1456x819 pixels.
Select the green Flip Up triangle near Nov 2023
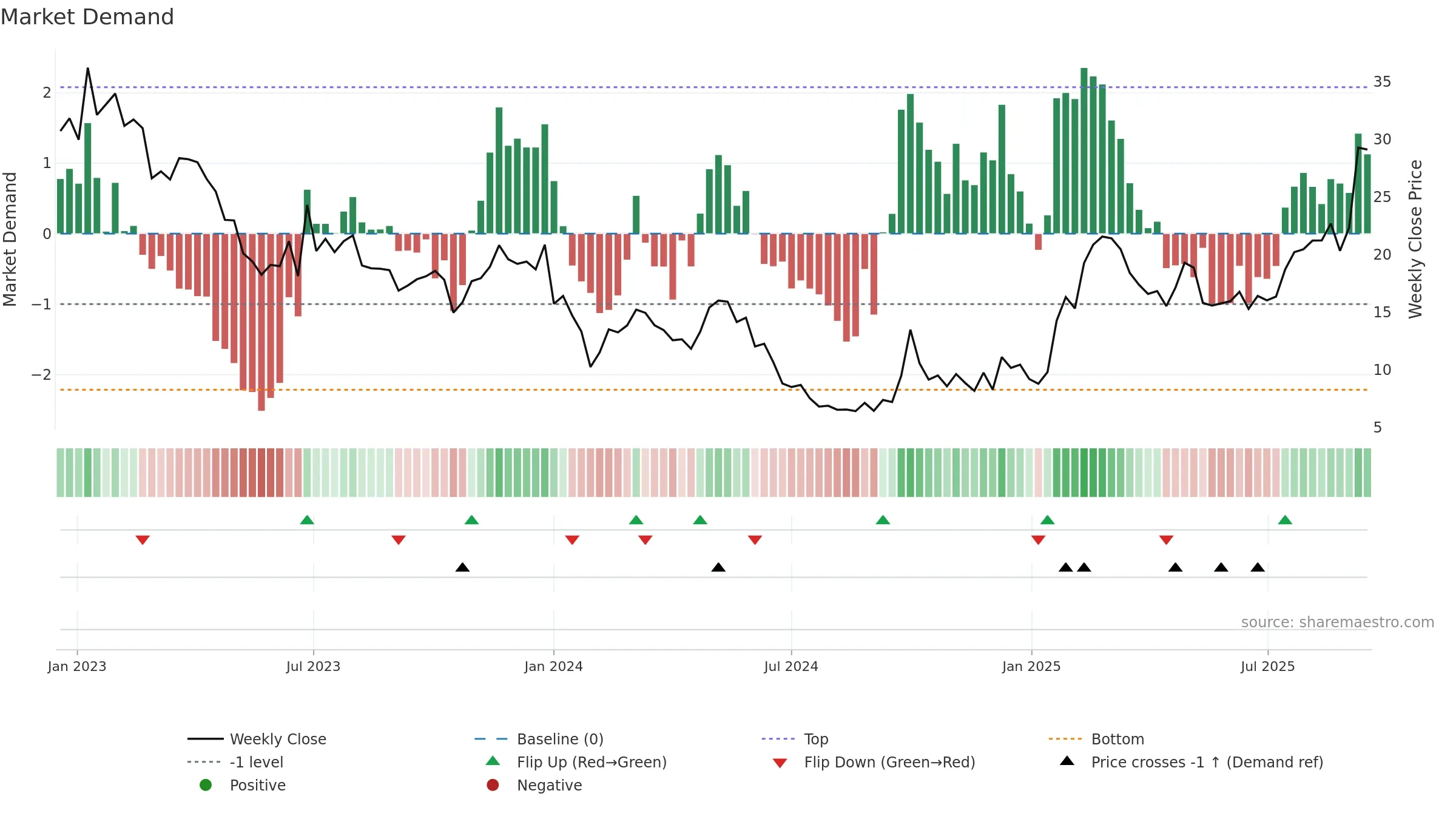[x=471, y=520]
